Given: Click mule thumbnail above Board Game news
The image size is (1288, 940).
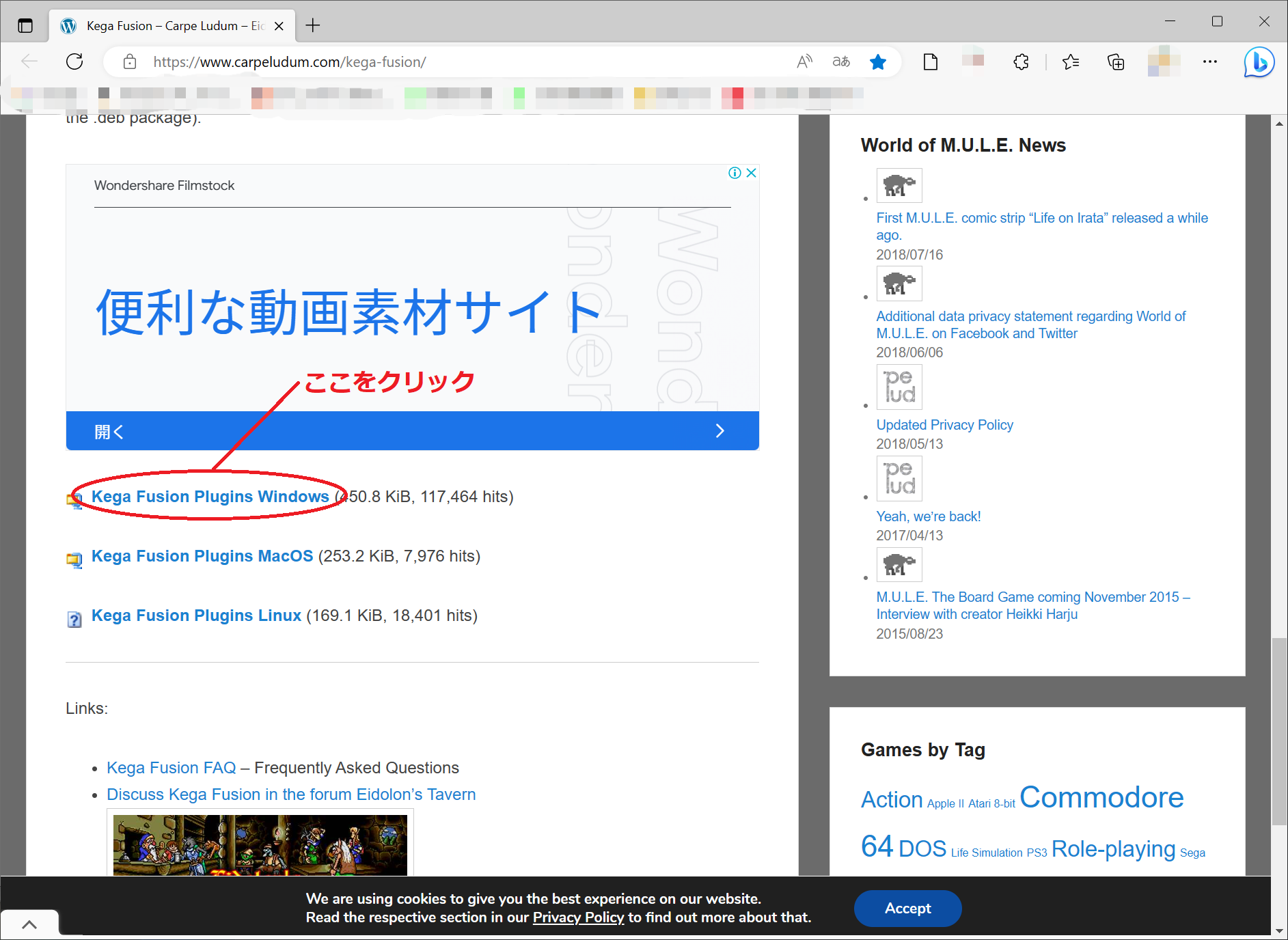Looking at the screenshot, I should (899, 564).
